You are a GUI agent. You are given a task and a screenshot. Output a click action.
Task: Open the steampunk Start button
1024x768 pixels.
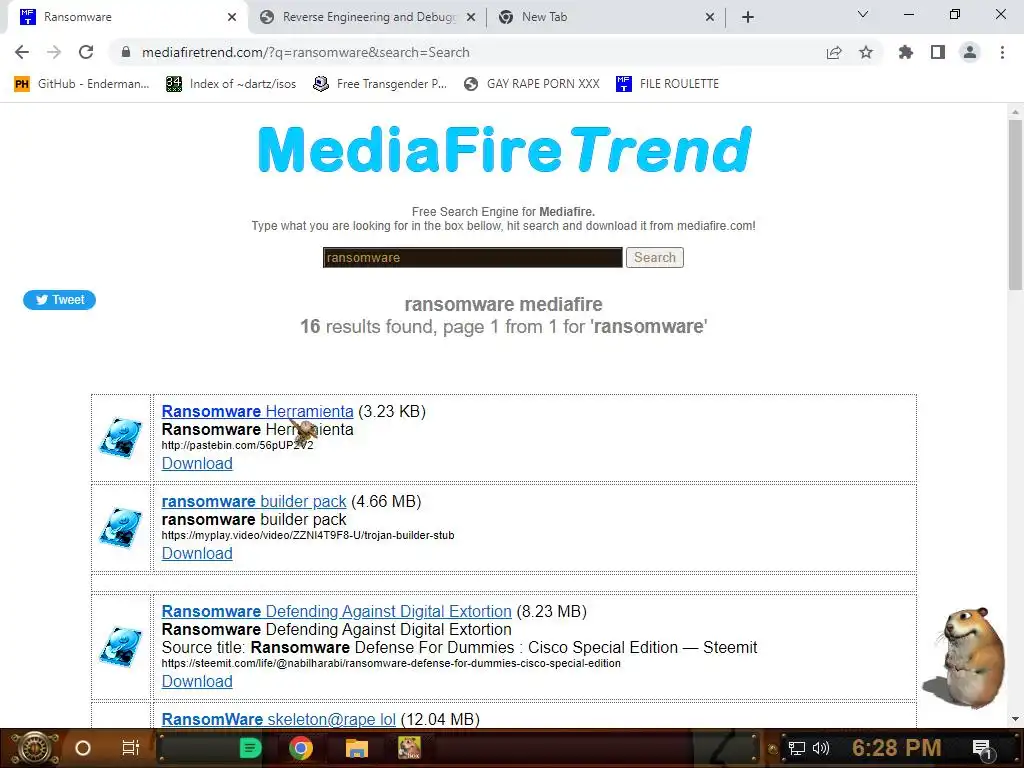coord(35,748)
